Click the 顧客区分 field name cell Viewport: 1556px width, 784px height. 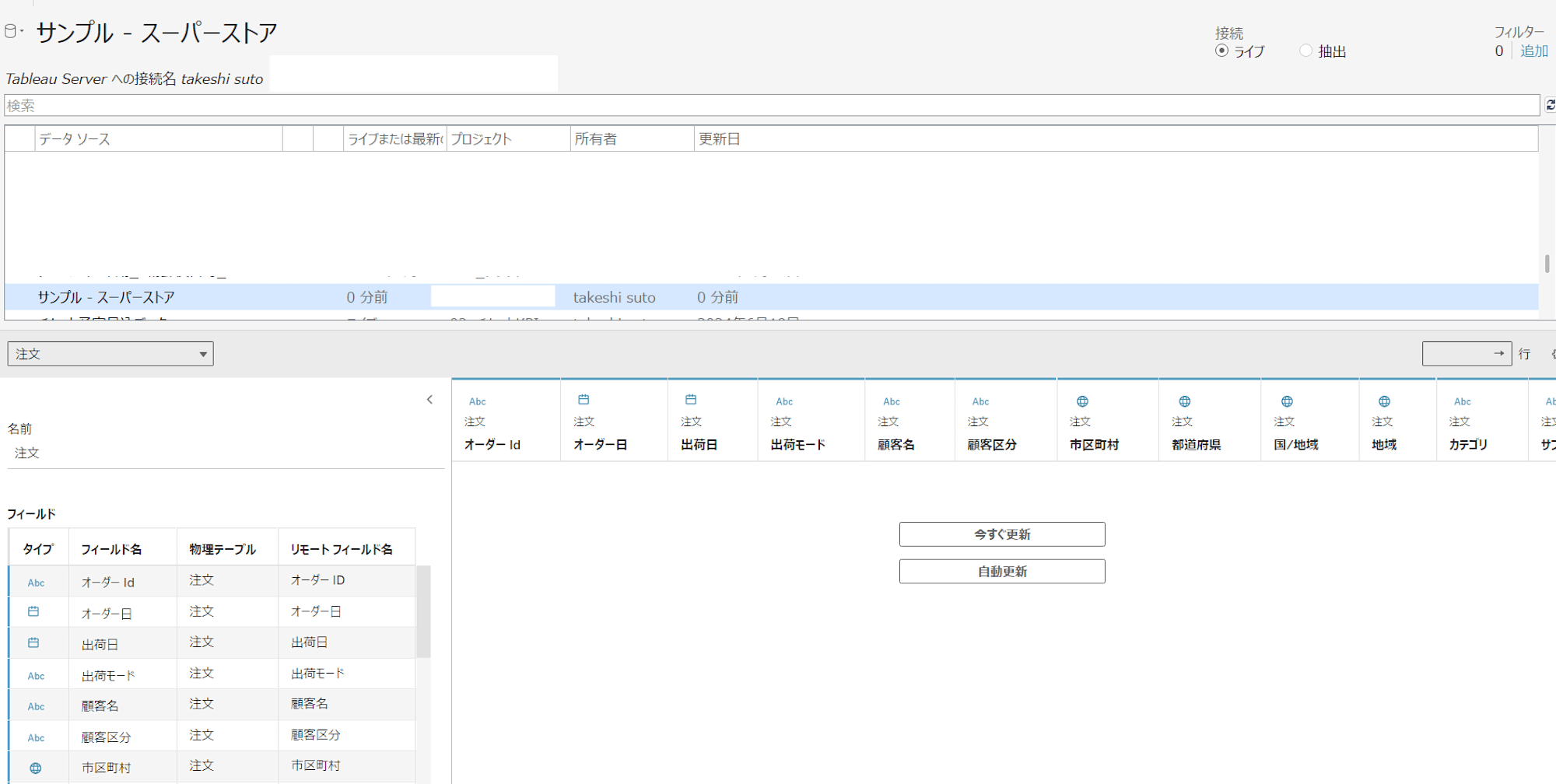click(123, 737)
